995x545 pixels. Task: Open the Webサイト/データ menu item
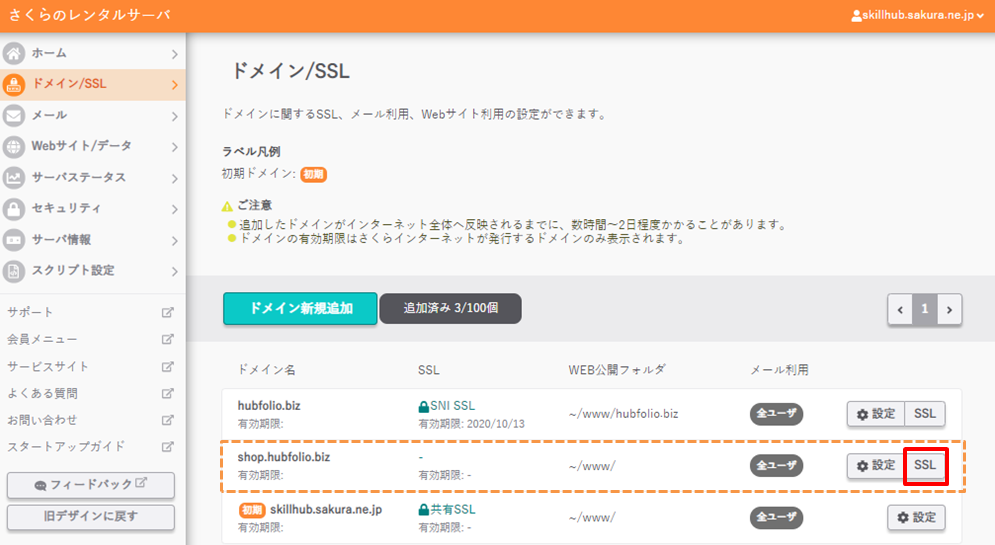click(93, 147)
